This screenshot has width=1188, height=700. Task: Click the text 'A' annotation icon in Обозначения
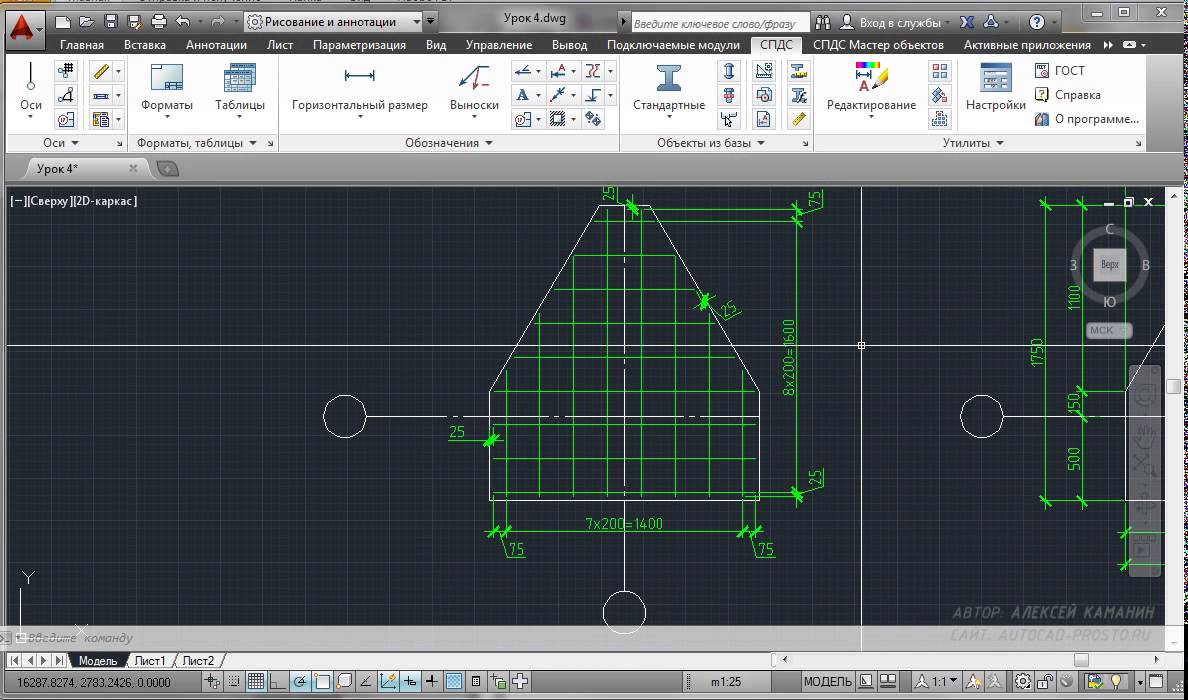click(x=522, y=95)
